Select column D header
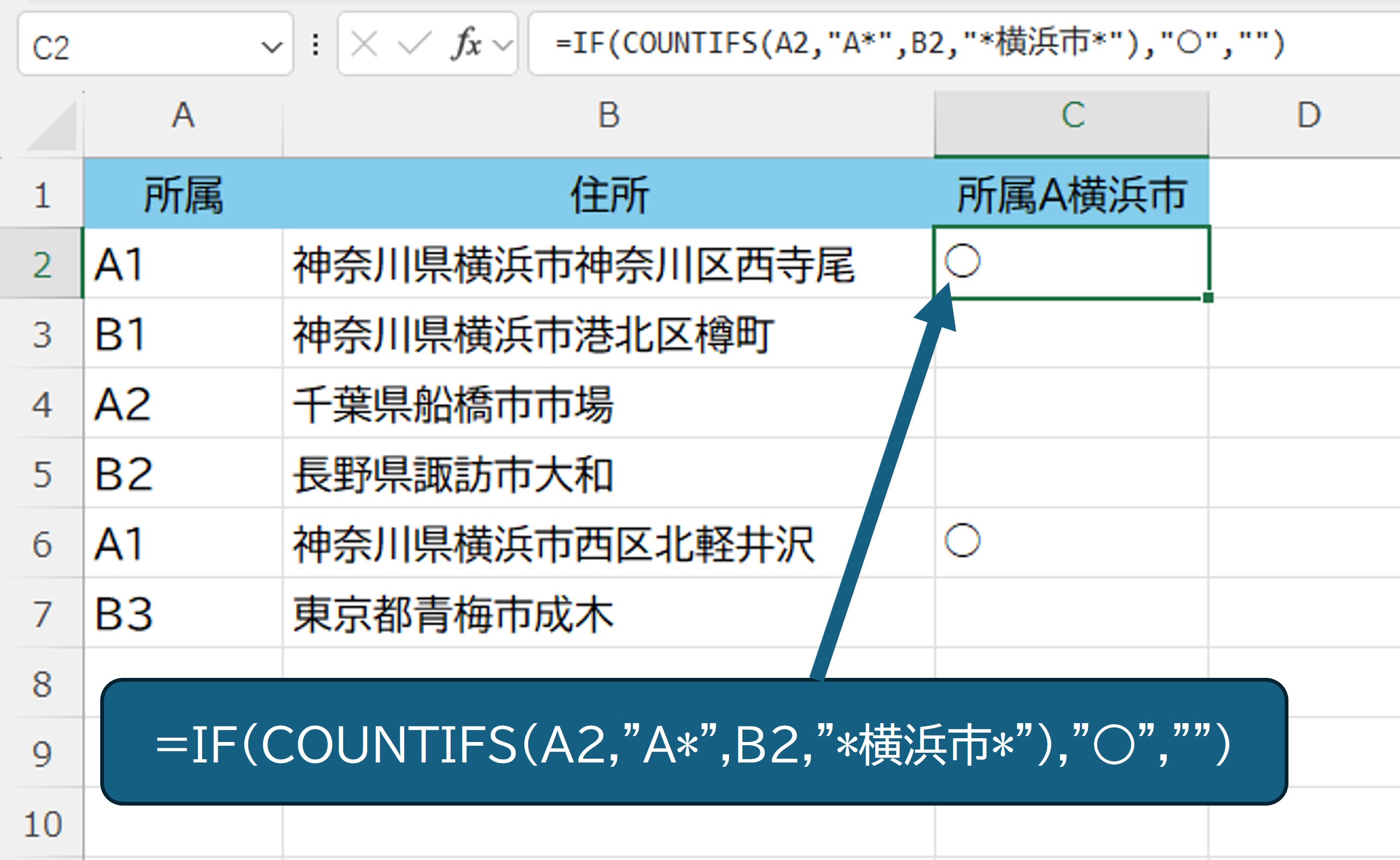 tap(1308, 116)
